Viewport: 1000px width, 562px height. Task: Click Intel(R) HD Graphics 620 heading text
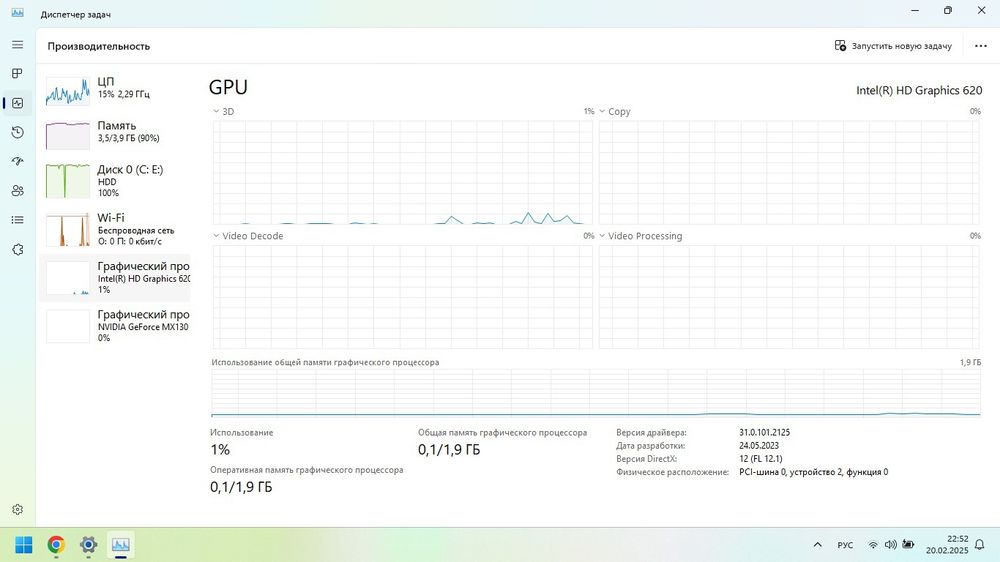[919, 91]
